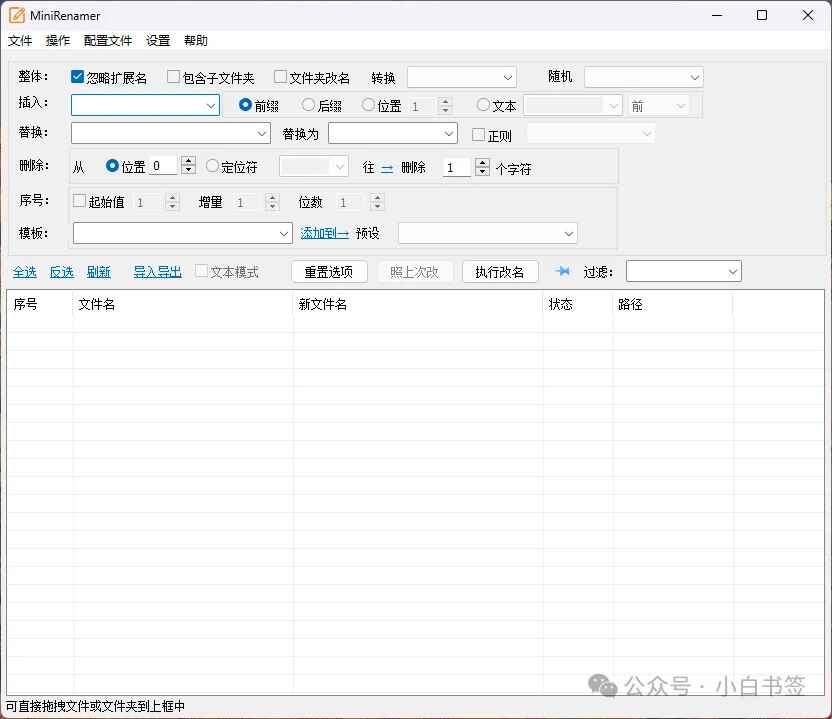Click the 反选 link
The image size is (832, 719).
coord(62,272)
